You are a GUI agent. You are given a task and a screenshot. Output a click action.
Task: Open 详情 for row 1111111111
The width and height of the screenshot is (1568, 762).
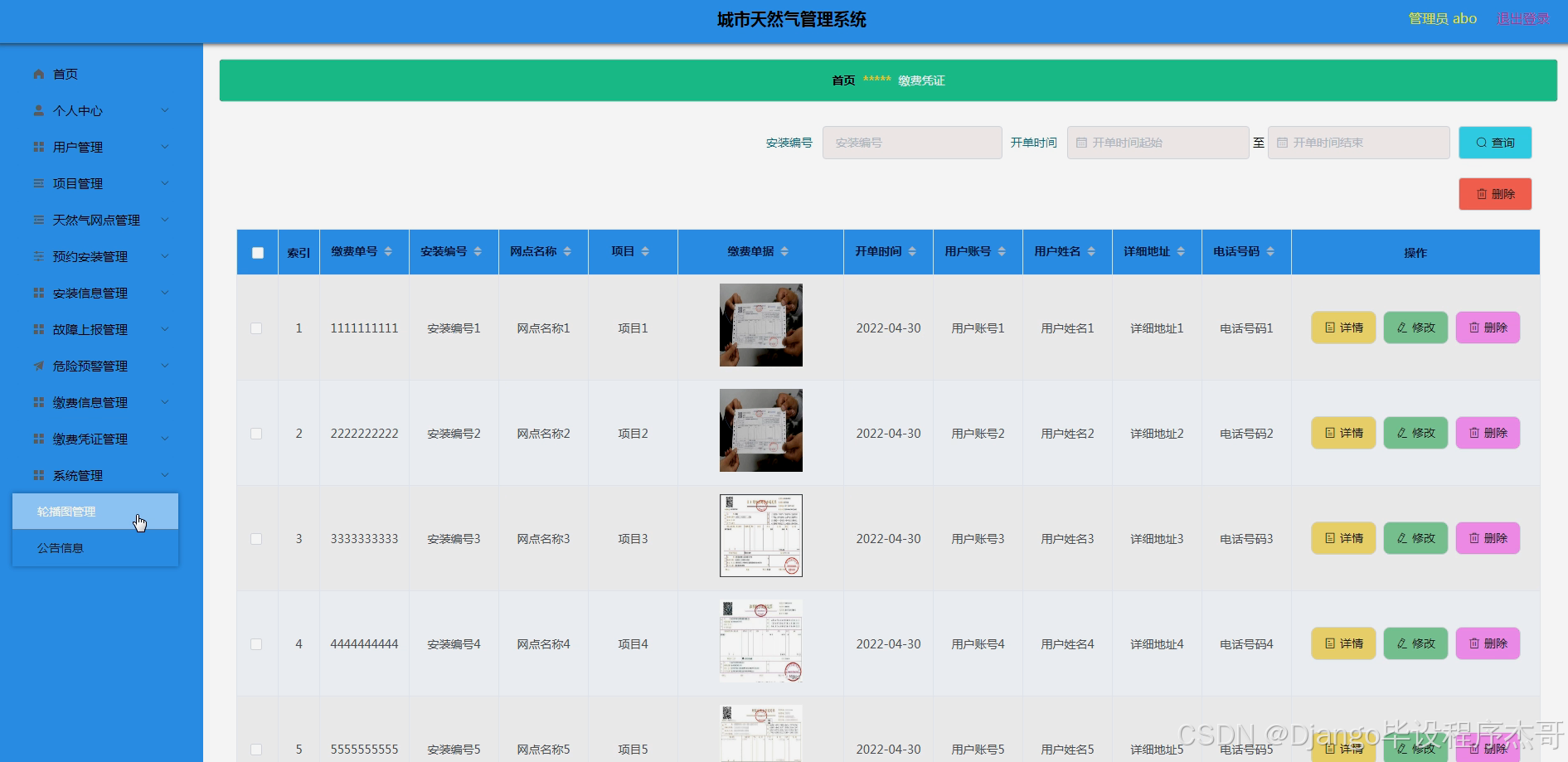tap(1343, 328)
